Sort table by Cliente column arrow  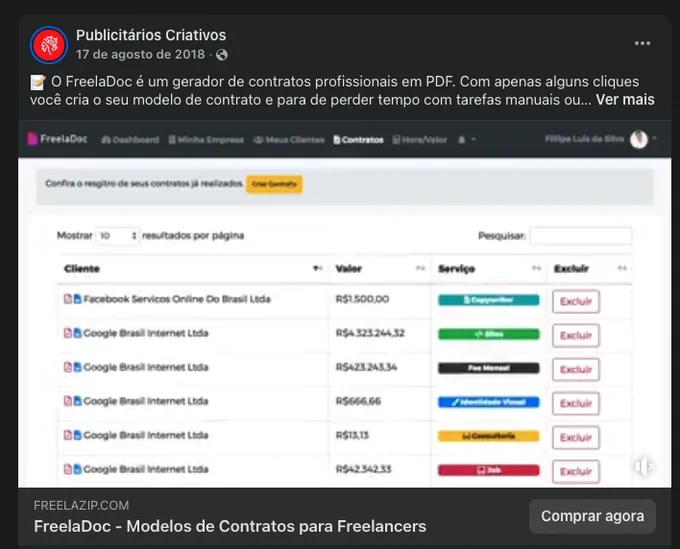tap(318, 268)
